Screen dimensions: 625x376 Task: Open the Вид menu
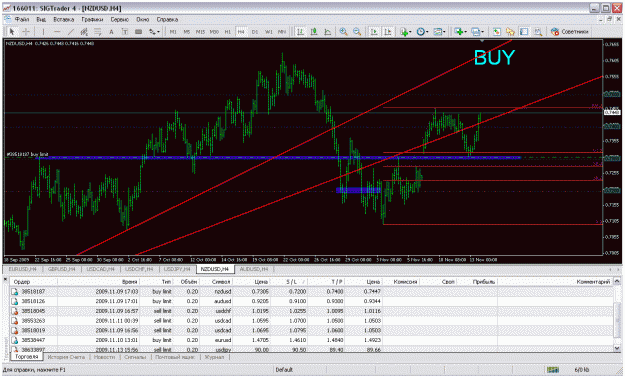click(41, 19)
